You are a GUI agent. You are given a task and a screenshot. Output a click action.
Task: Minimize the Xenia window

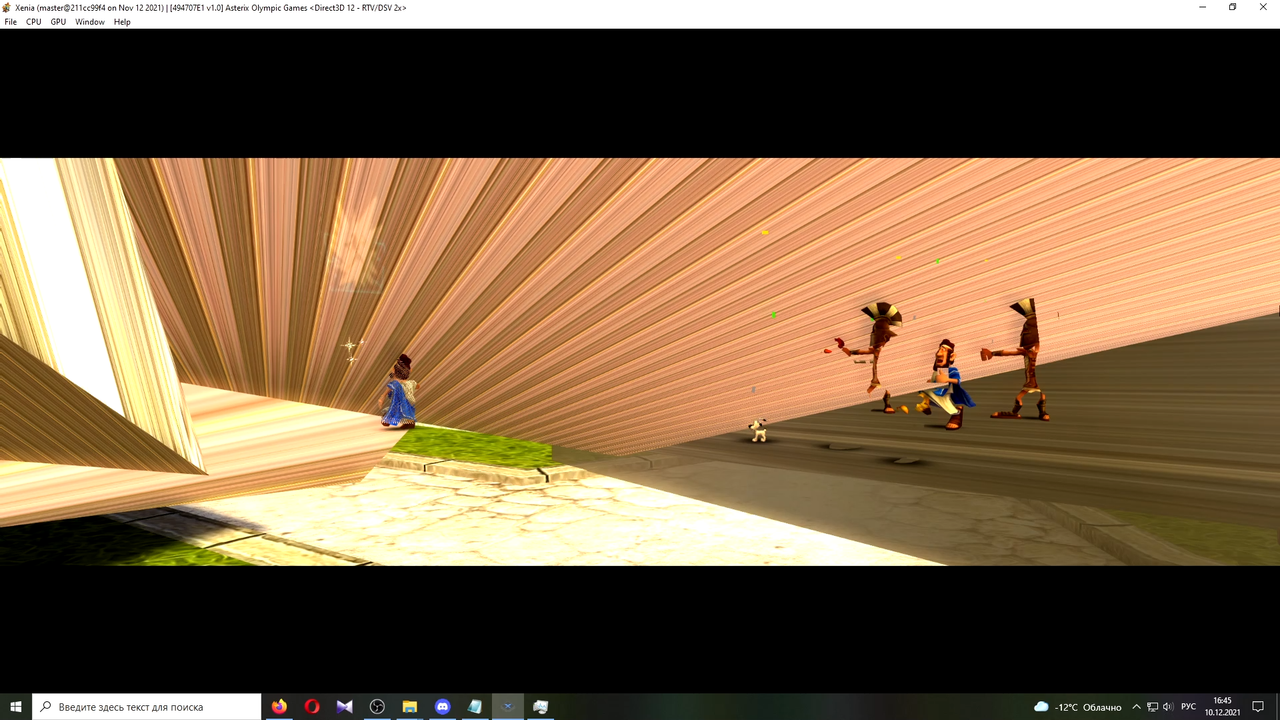click(1203, 7)
